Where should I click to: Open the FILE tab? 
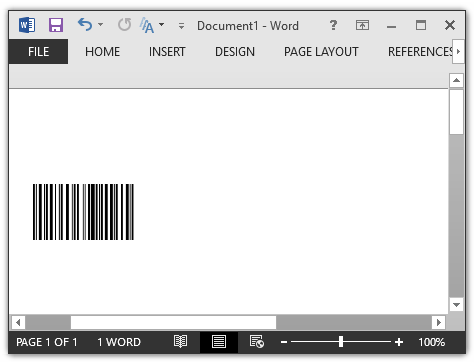pos(38,52)
